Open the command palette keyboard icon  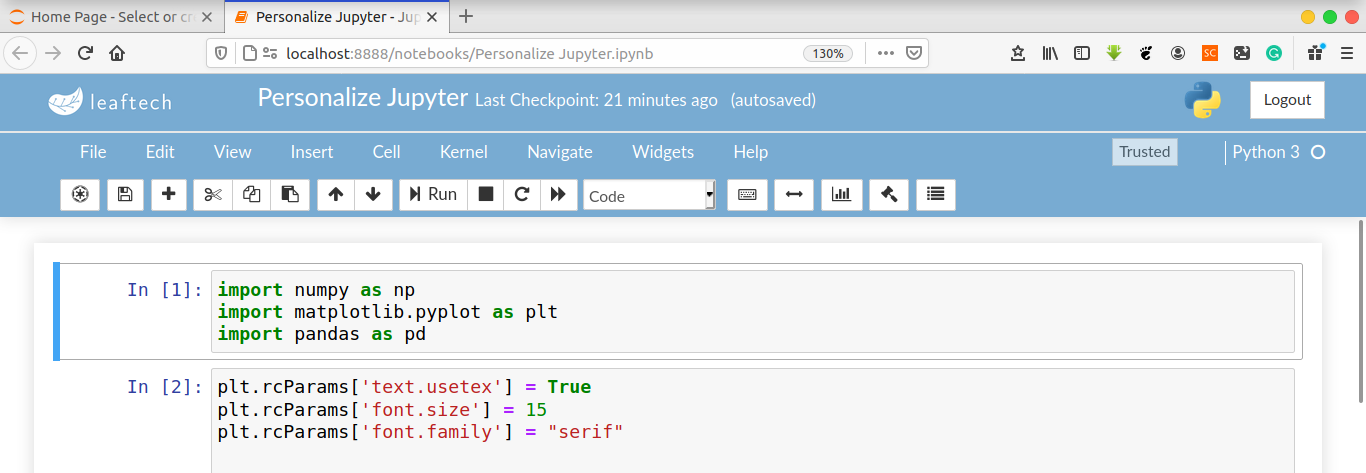coord(747,195)
